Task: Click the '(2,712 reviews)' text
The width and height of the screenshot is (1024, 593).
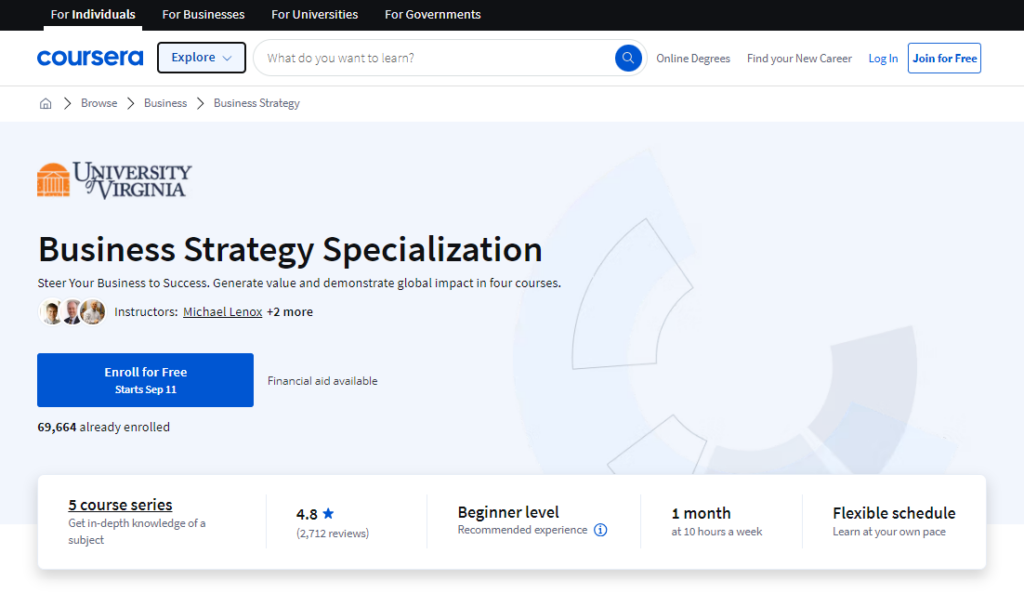Action: pyautogui.click(x=332, y=533)
